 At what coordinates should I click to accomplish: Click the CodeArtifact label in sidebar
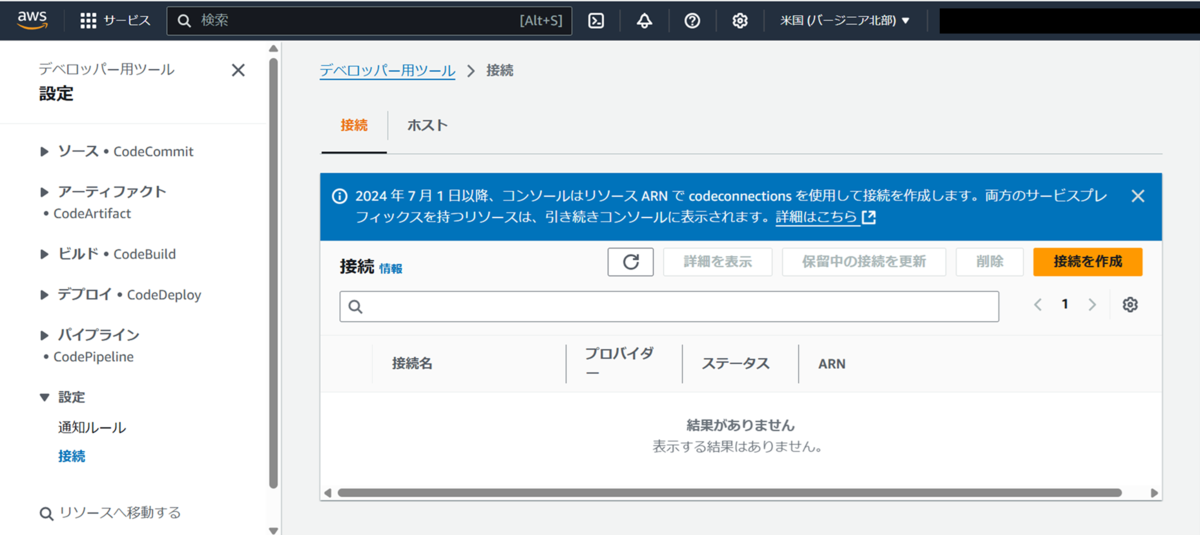tap(92, 214)
